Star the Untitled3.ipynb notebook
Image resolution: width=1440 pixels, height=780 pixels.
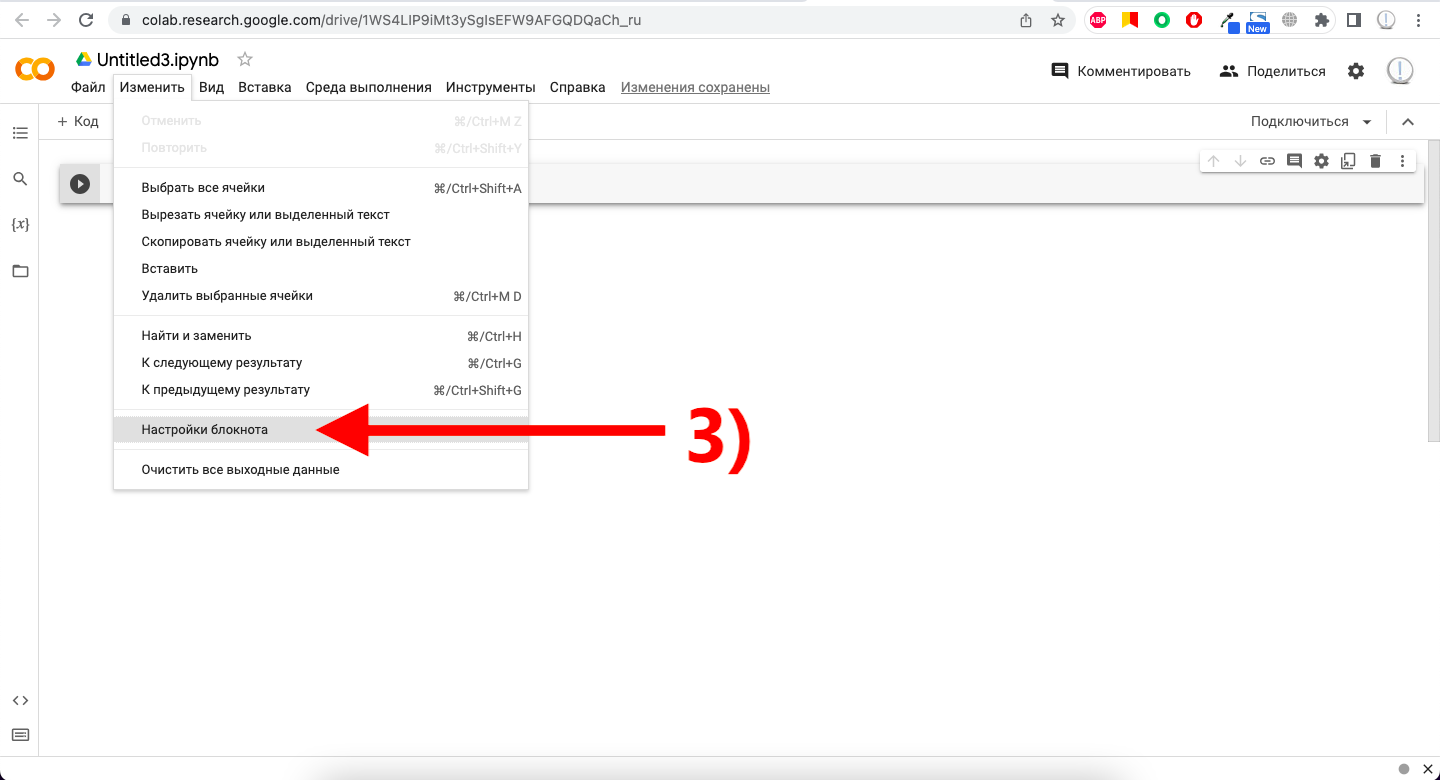coord(245,60)
